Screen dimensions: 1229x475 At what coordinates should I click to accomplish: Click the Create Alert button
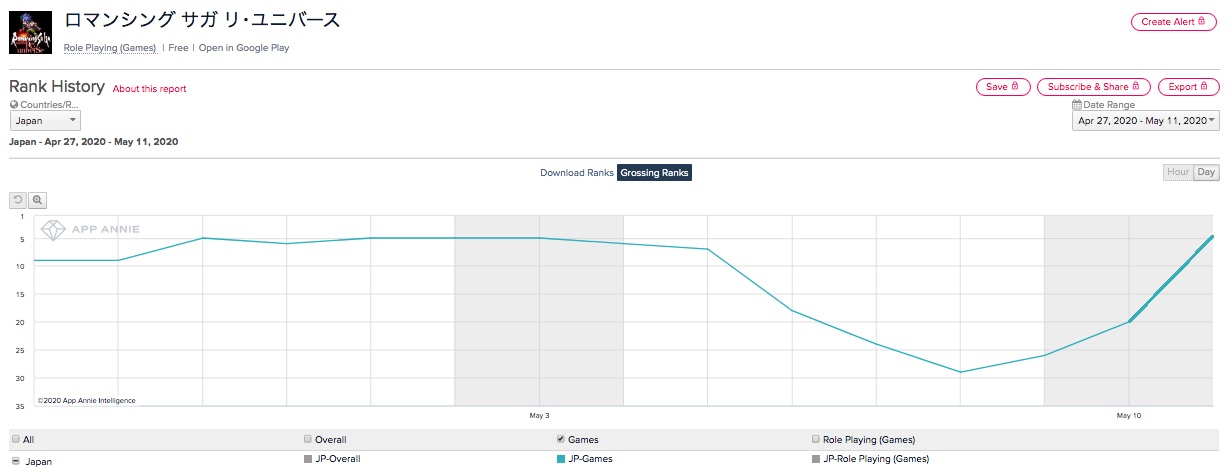coord(1175,22)
